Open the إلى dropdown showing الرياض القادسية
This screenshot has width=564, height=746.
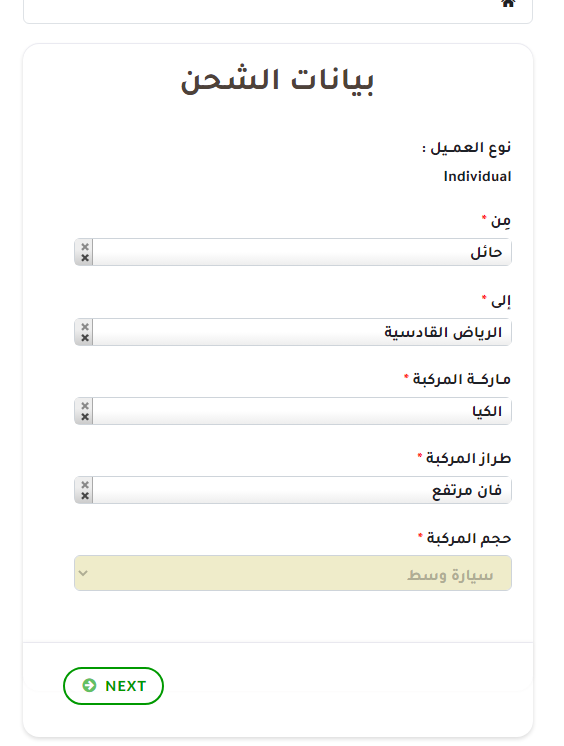pos(293,332)
